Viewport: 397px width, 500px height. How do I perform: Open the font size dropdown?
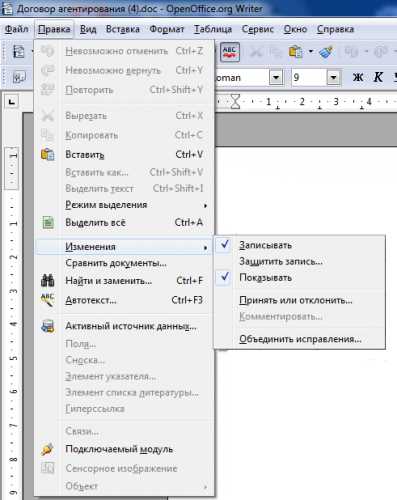(x=333, y=78)
